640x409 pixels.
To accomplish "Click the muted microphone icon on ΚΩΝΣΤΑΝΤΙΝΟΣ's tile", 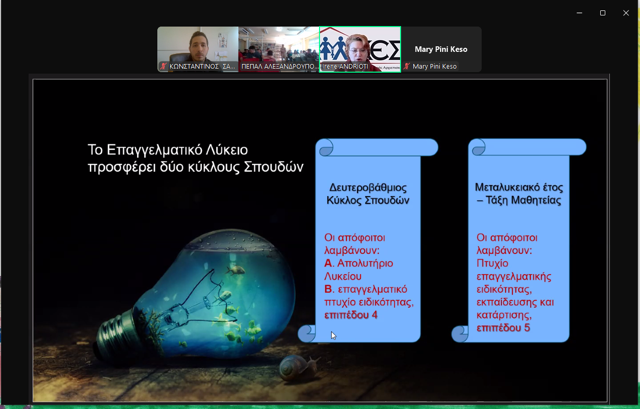I will 164,67.
